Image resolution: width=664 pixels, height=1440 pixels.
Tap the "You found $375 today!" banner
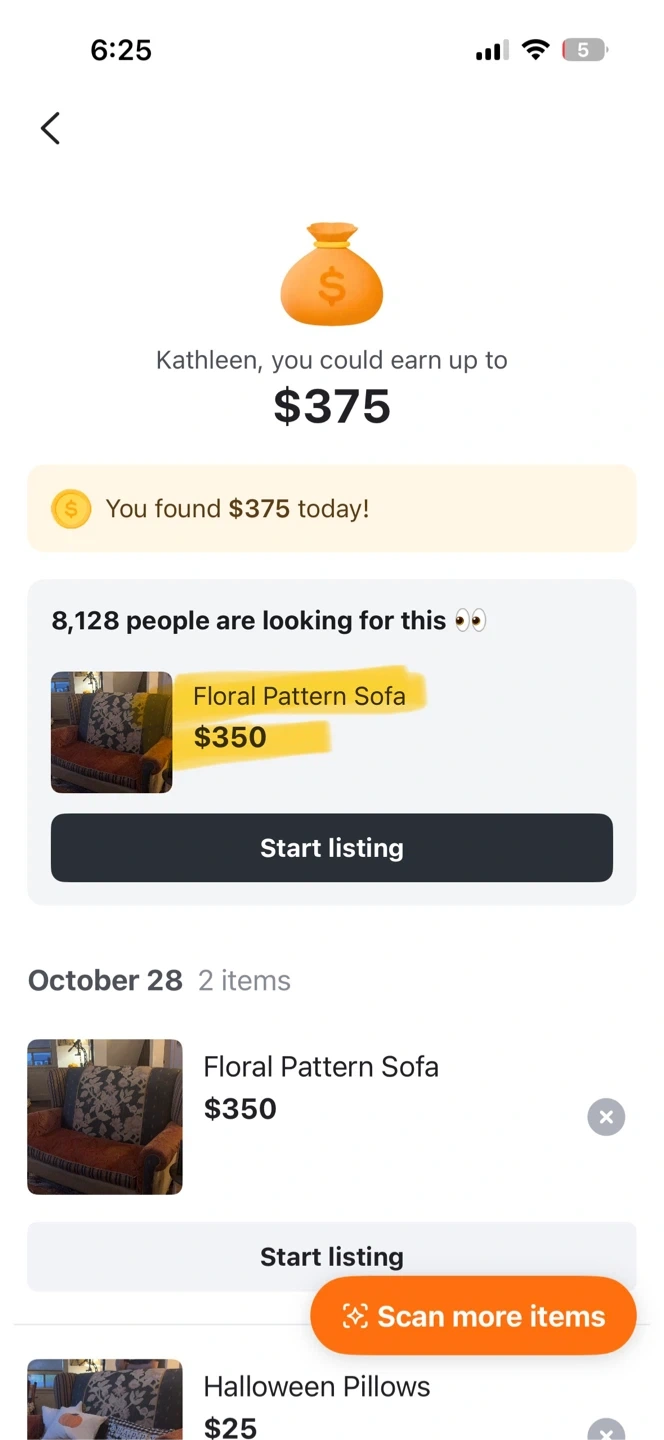(331, 509)
